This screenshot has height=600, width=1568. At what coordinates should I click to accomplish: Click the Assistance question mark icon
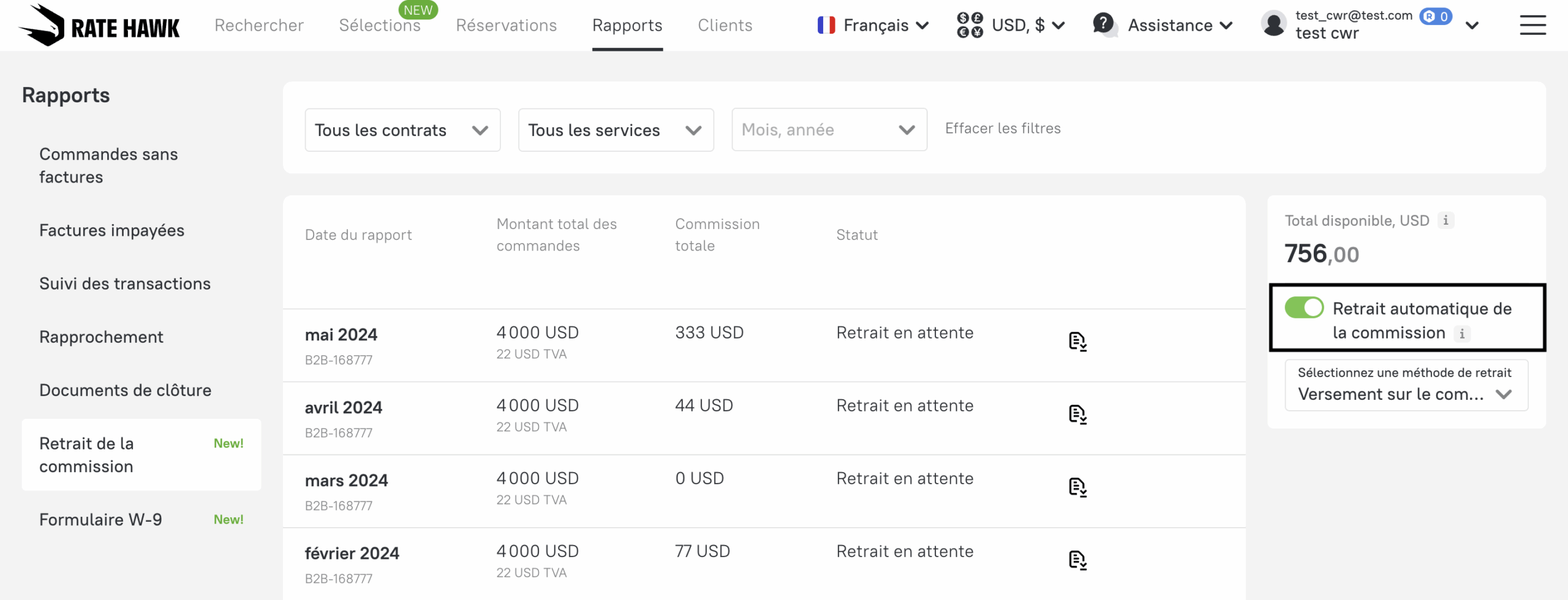(1104, 24)
